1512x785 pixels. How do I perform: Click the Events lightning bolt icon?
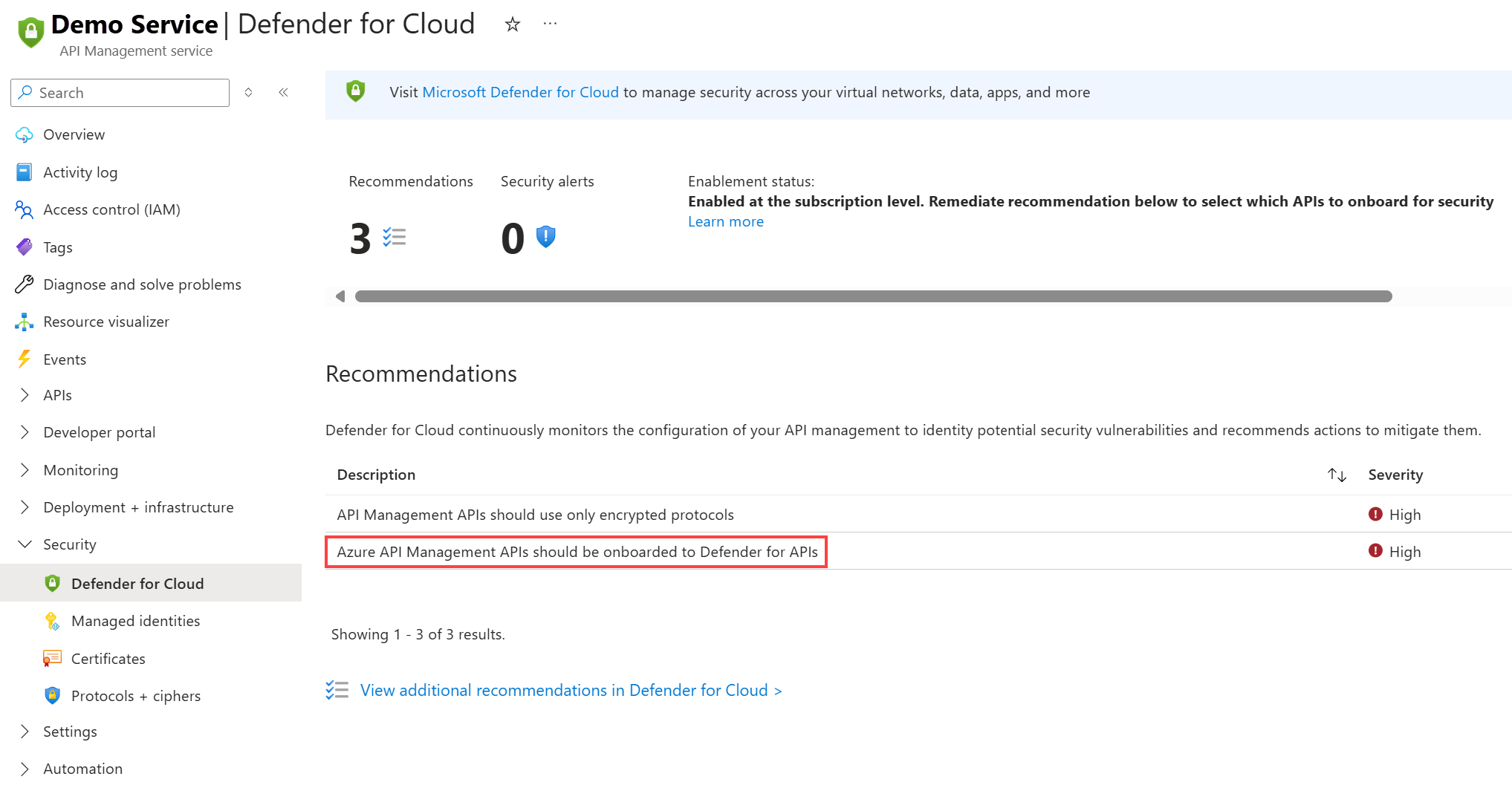click(x=25, y=359)
